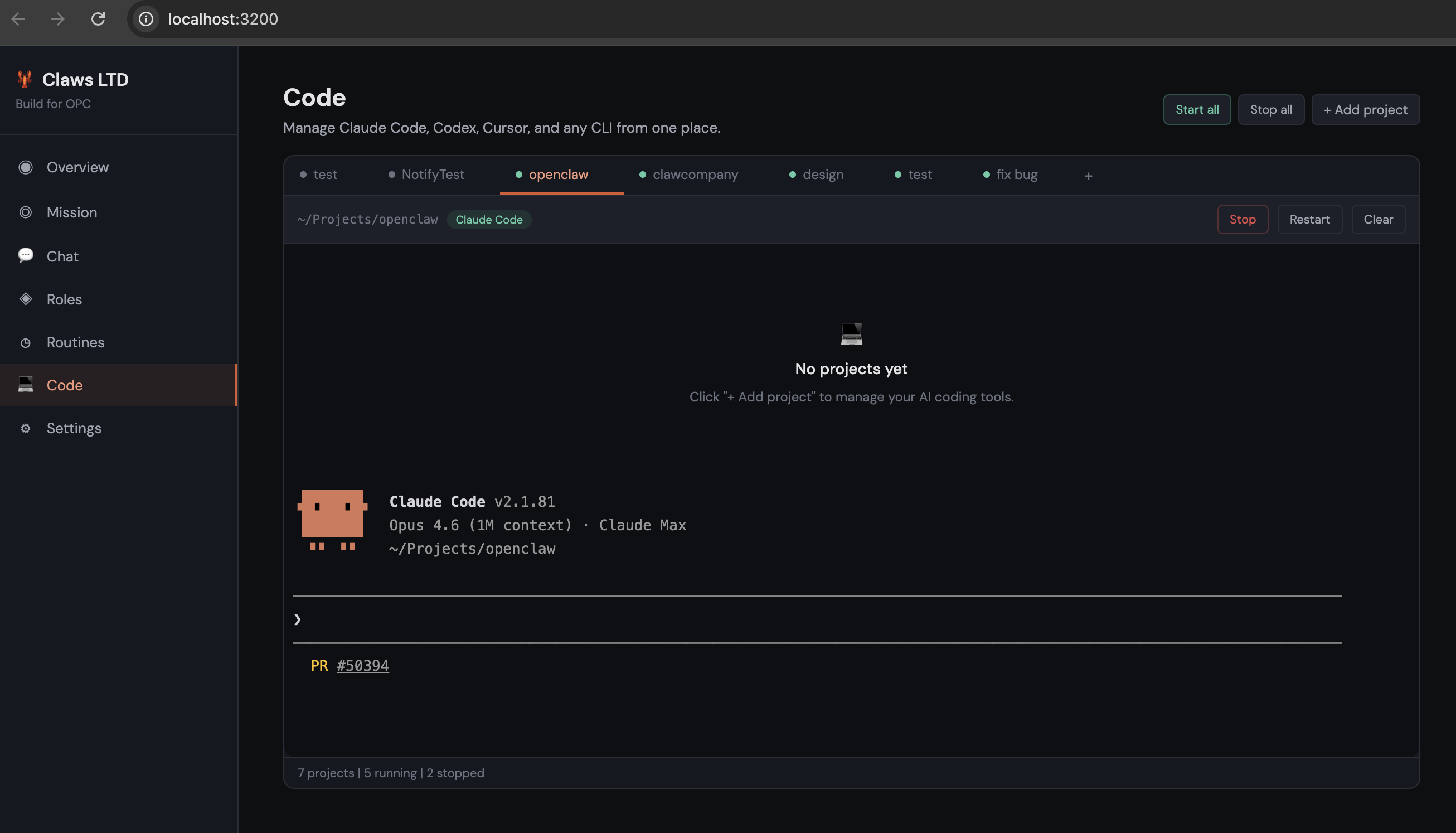This screenshot has width=1456, height=833.
Task: Click the browser back arrow
Action: [x=18, y=19]
